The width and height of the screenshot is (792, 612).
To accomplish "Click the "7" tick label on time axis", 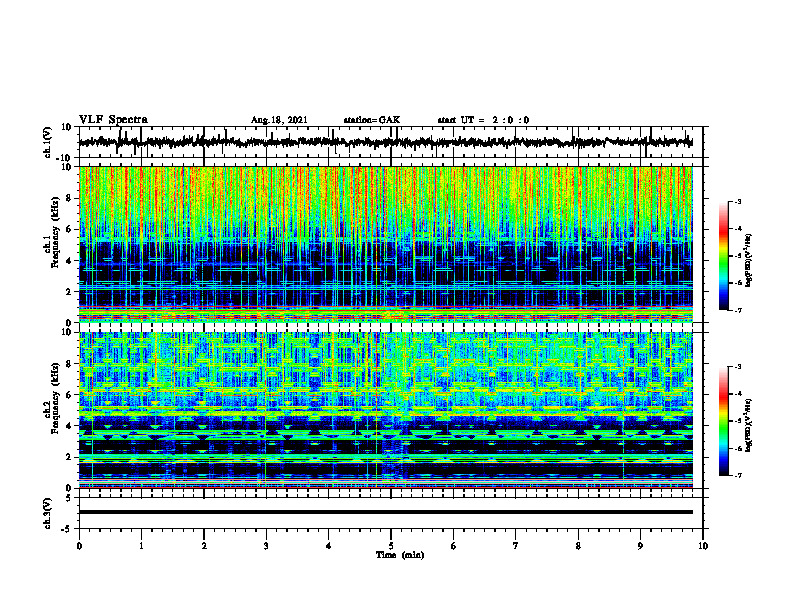I will pyautogui.click(x=516, y=546).
